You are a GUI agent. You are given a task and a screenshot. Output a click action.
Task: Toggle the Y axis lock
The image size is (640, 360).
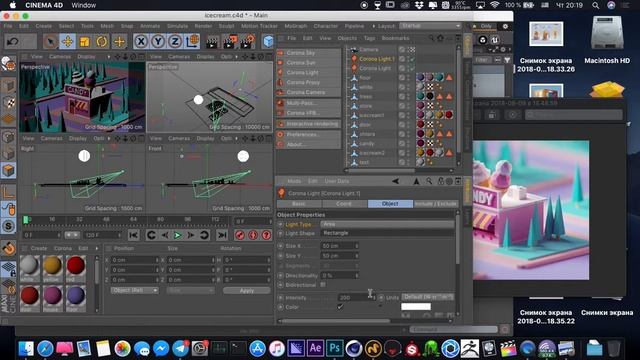[x=158, y=41]
